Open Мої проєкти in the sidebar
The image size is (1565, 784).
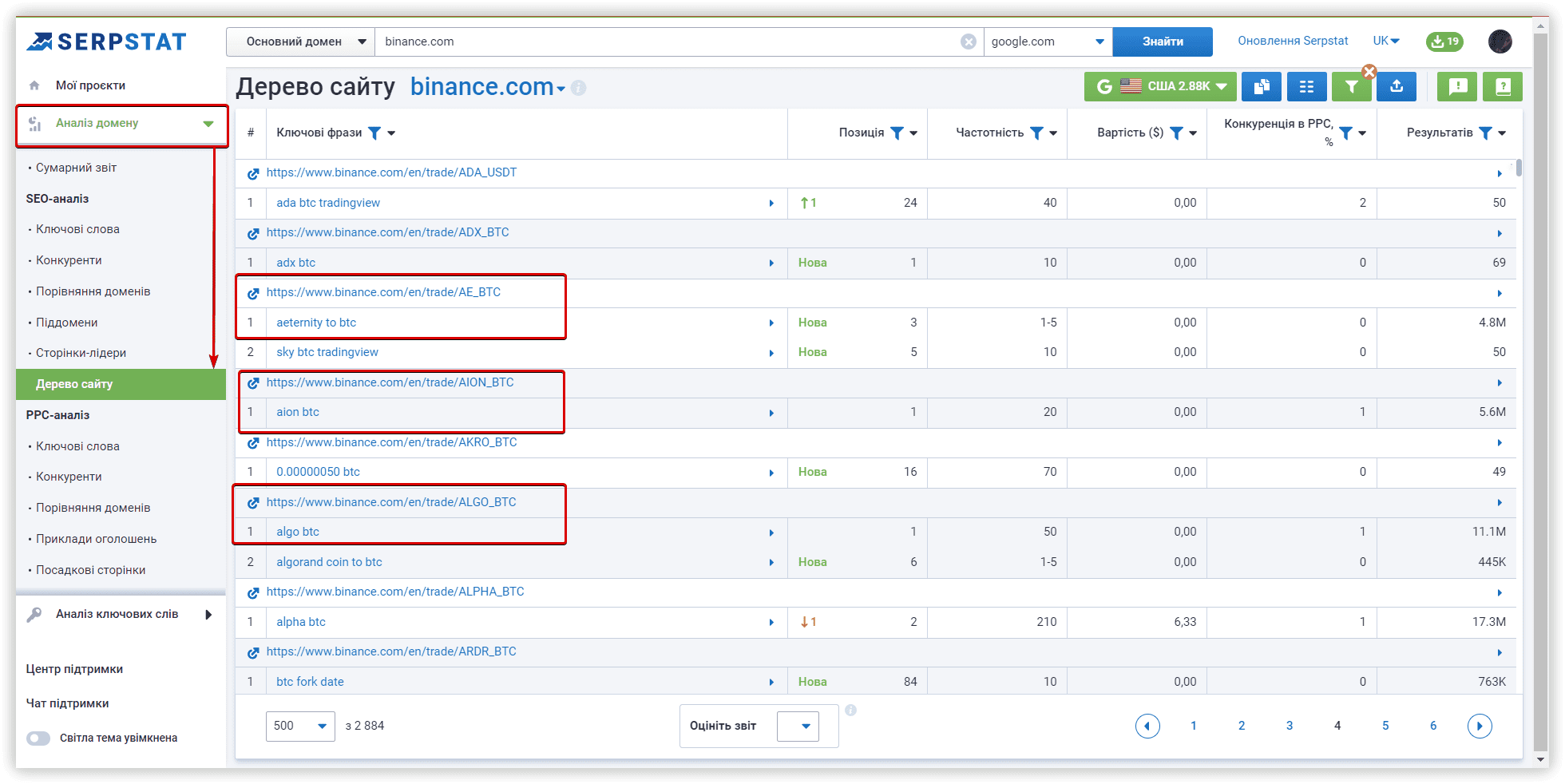pyautogui.click(x=90, y=85)
